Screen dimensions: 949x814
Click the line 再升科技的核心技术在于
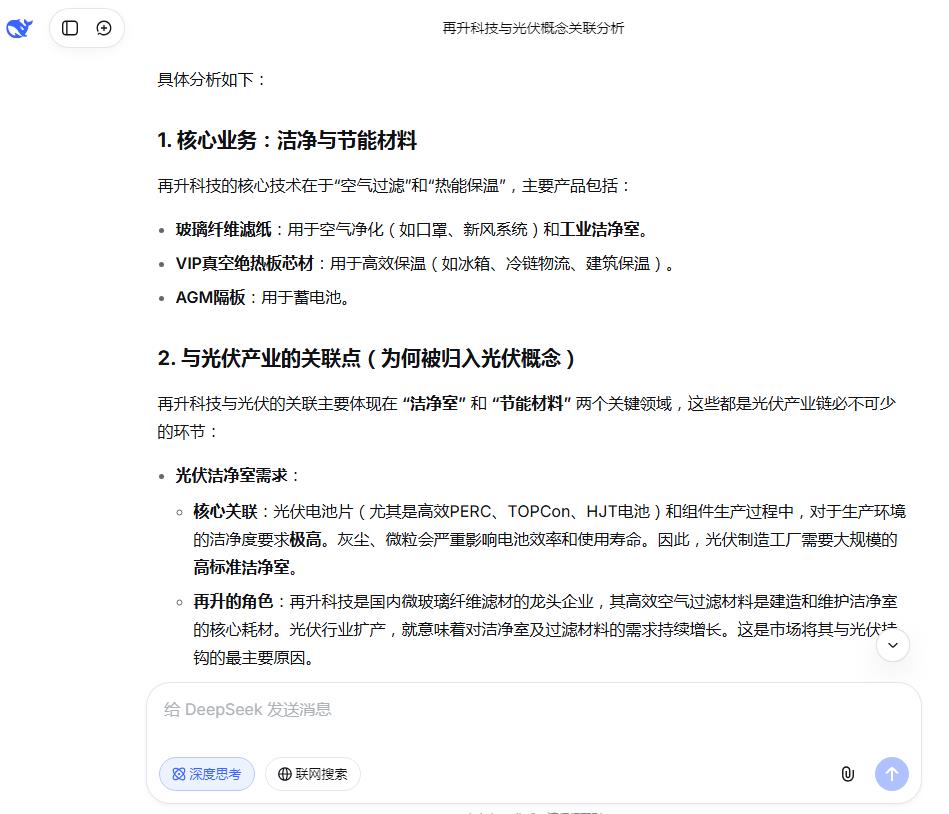(393, 185)
